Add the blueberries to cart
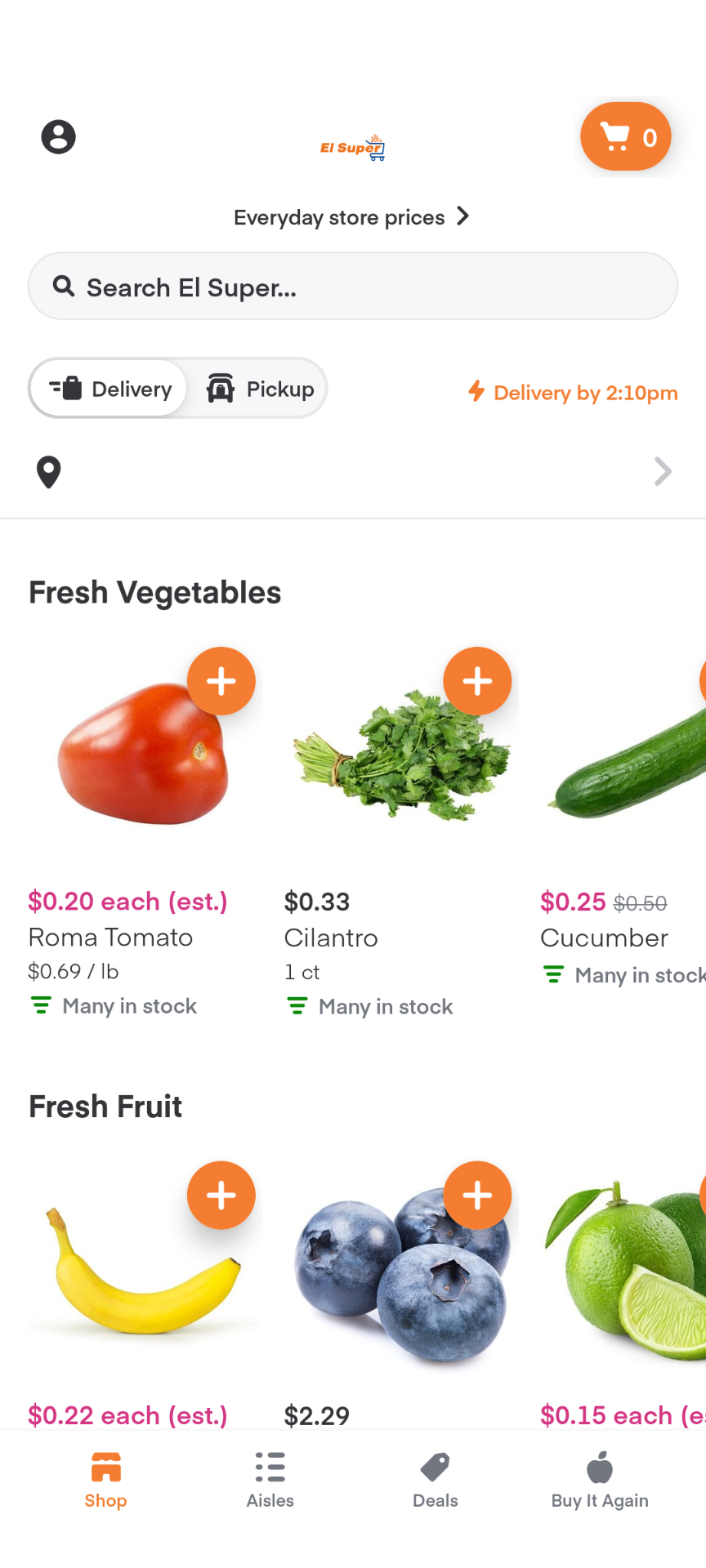The width and height of the screenshot is (706, 1568). pos(477,1196)
